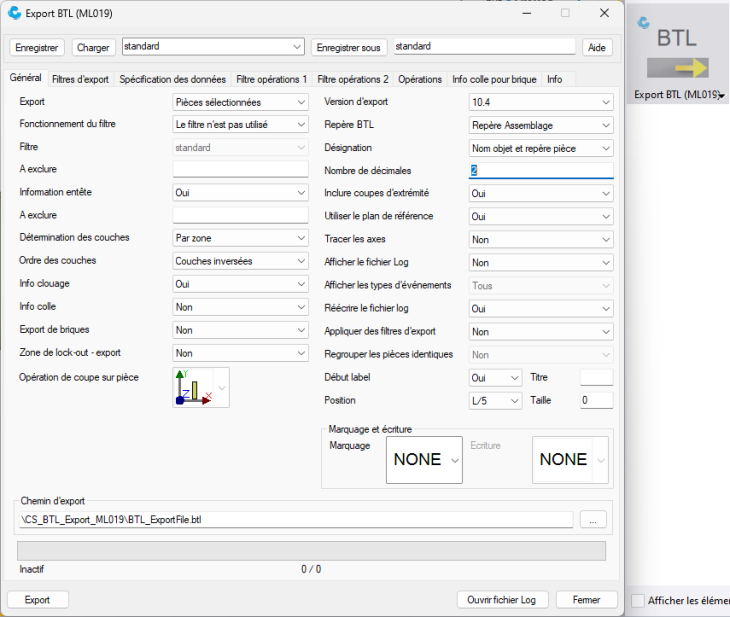Open the Ordre des couches dropdown
The height and width of the screenshot is (617, 730).
(240, 261)
